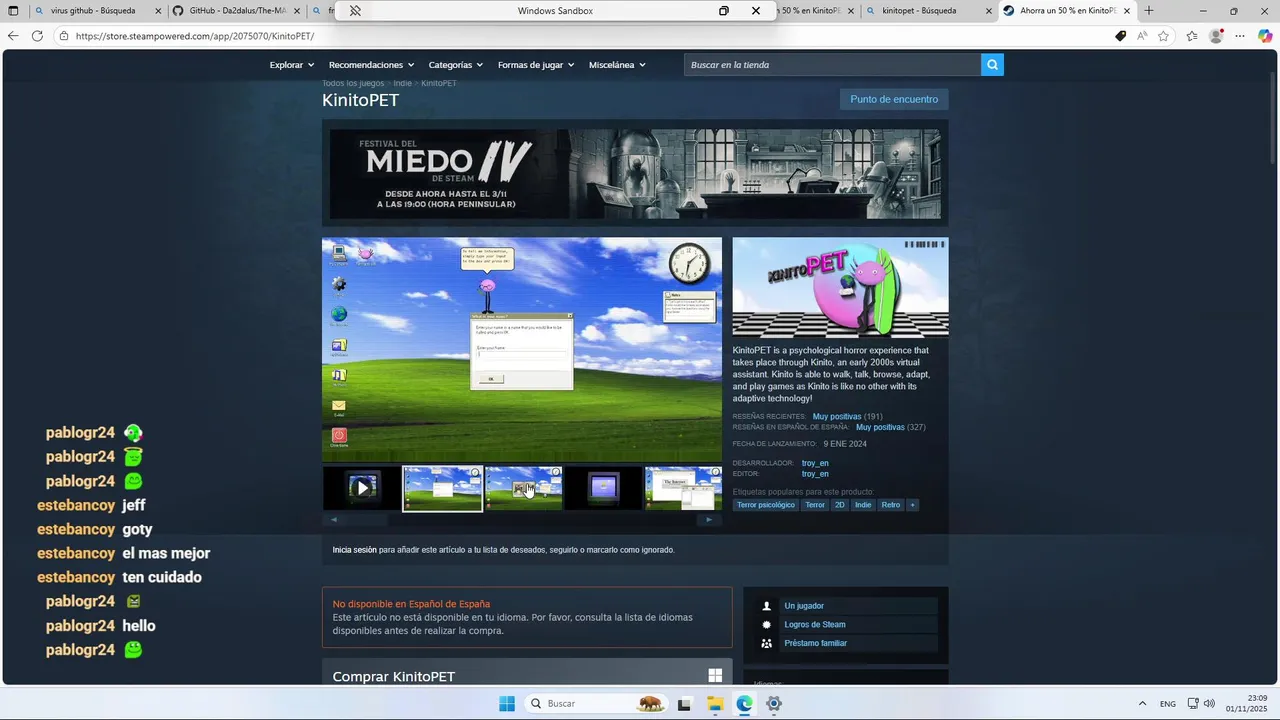Select the Terror tag
The width and height of the screenshot is (1280, 720).
click(815, 505)
